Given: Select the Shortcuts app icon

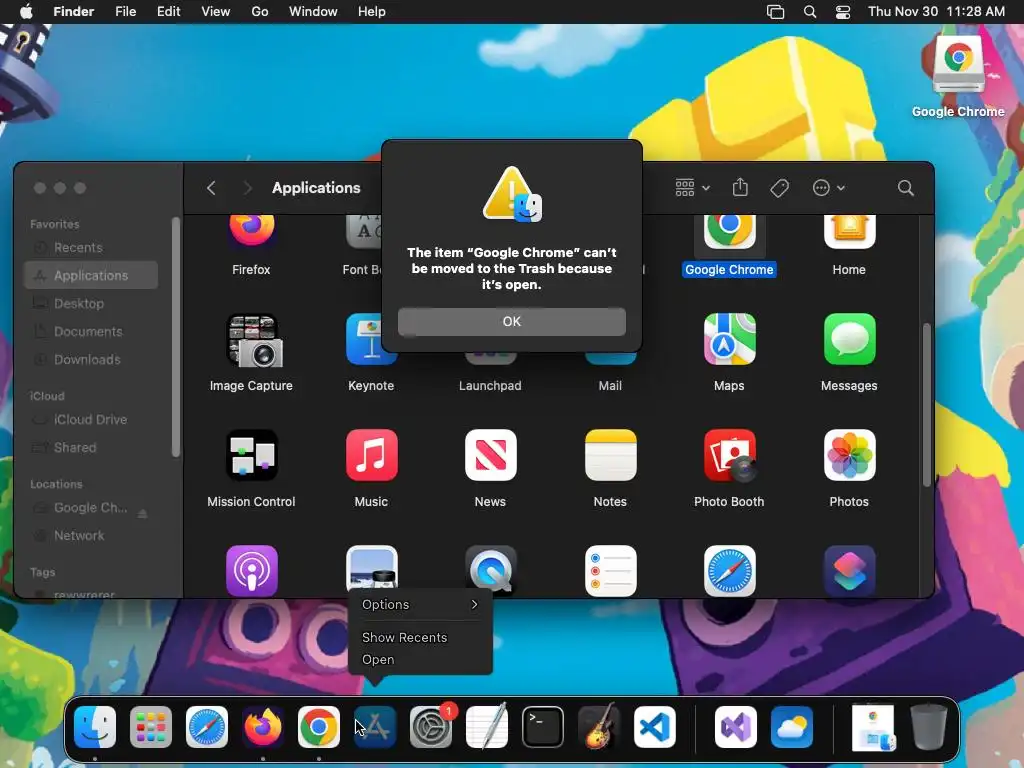Looking at the screenshot, I should (x=849, y=571).
